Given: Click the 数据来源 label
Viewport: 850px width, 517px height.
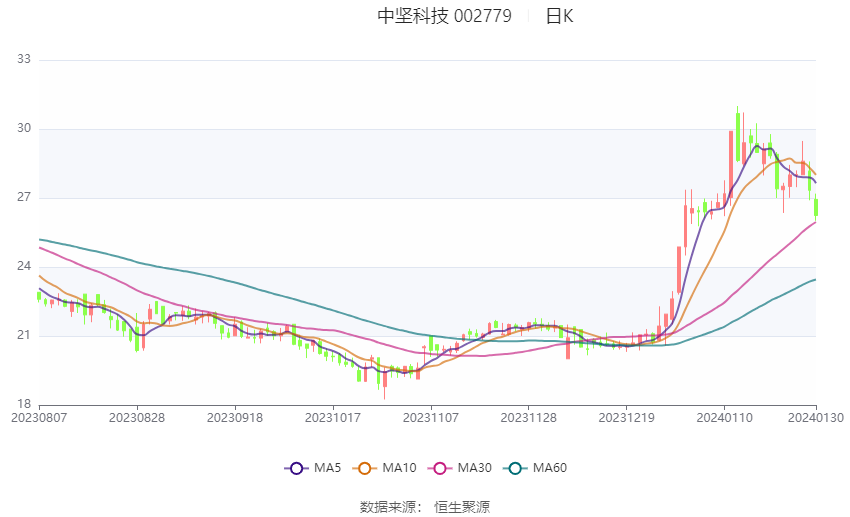Looking at the screenshot, I should click(388, 507).
